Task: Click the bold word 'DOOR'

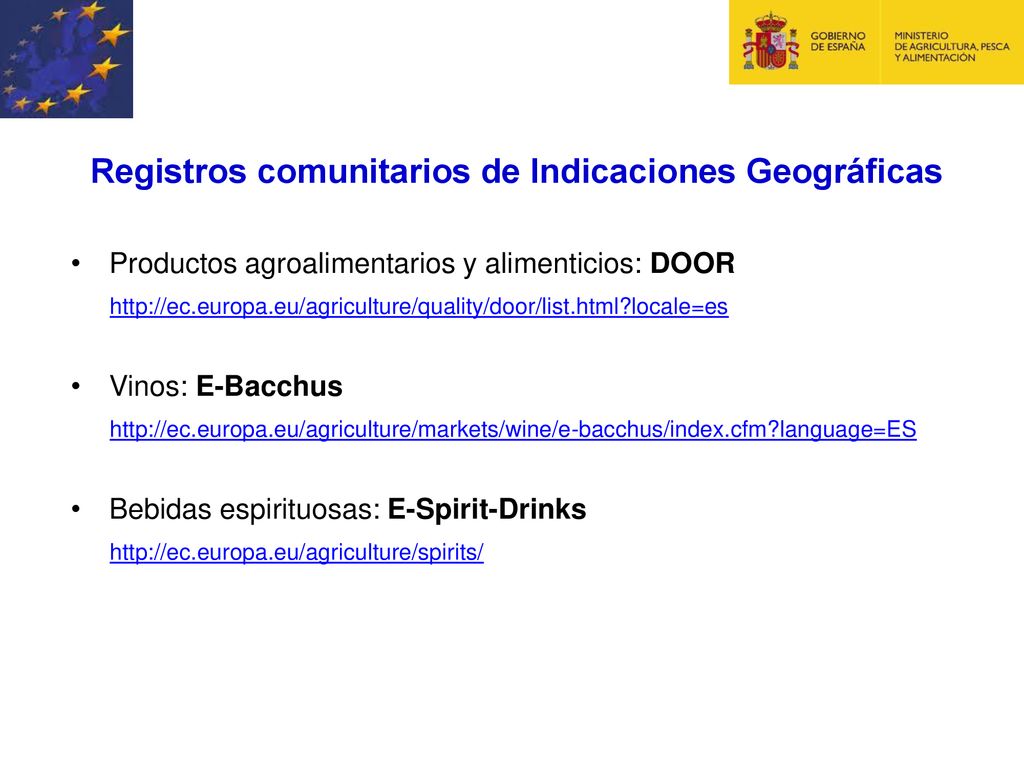Action: [692, 263]
